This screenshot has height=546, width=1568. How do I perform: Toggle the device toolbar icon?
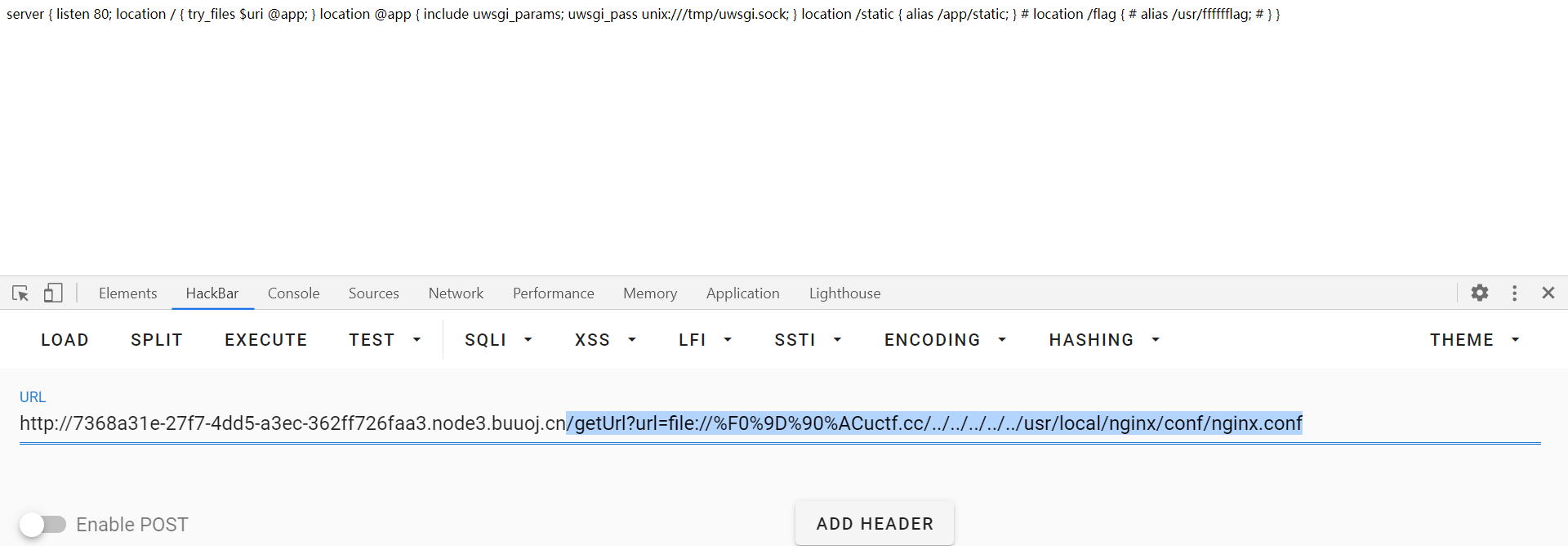[53, 293]
